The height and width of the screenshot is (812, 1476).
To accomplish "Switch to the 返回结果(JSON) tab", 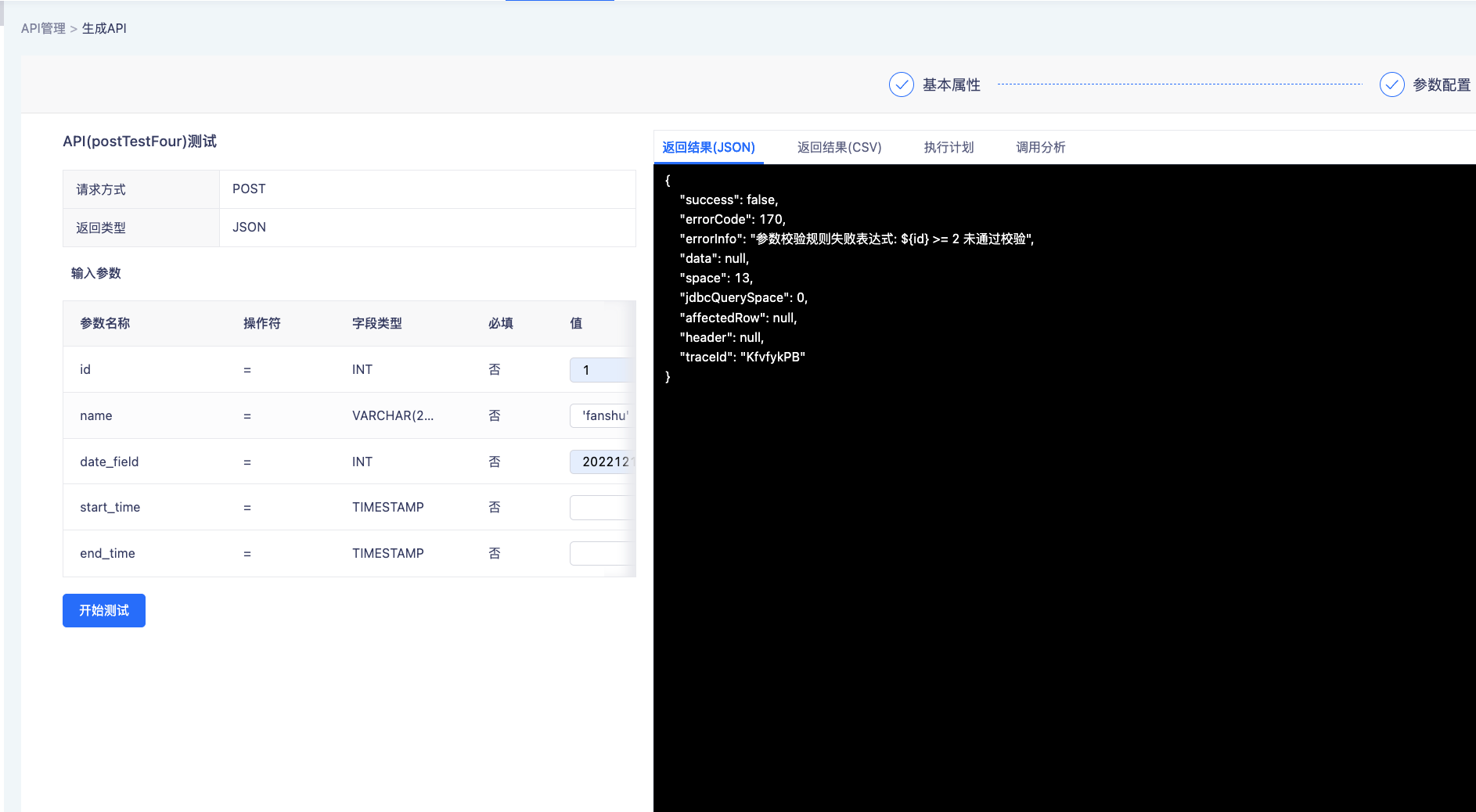I will click(x=708, y=147).
